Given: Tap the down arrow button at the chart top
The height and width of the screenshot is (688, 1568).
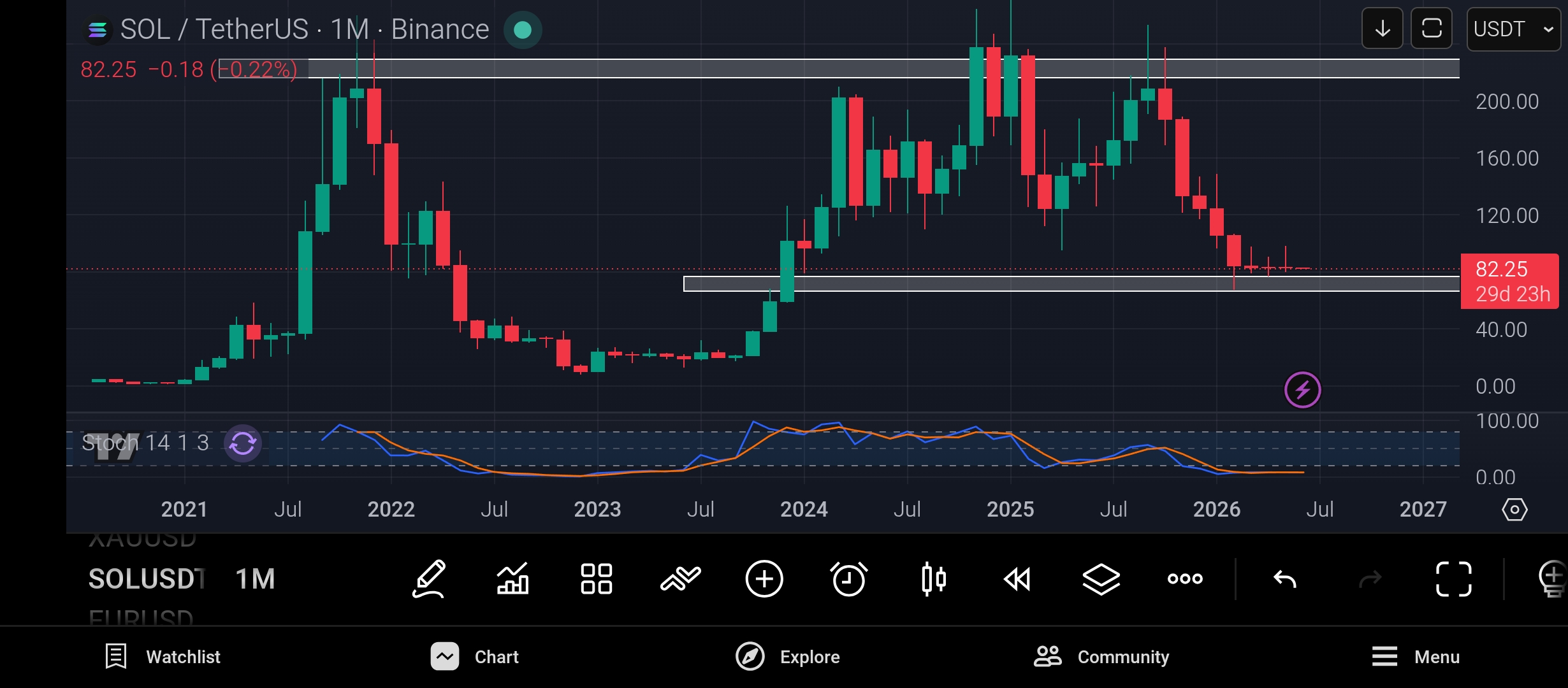Looking at the screenshot, I should [1383, 29].
